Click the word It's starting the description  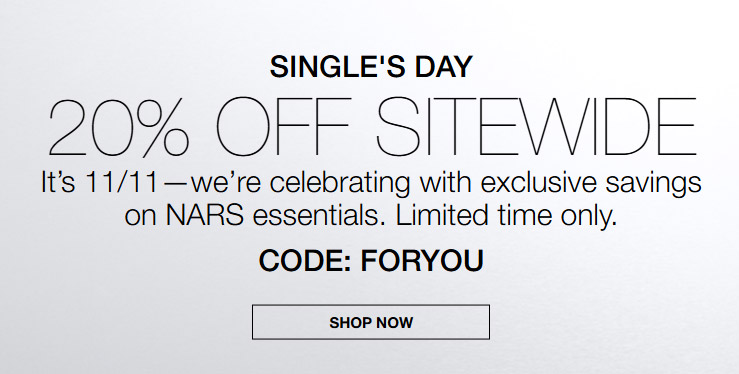pos(57,183)
